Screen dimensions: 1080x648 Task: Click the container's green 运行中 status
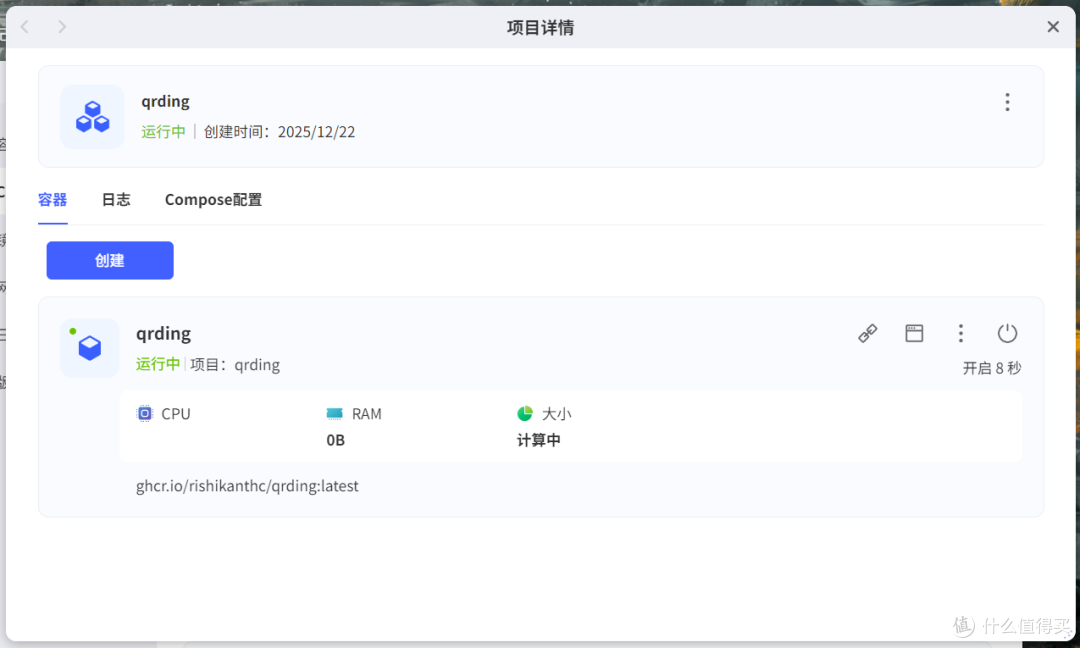coord(158,364)
